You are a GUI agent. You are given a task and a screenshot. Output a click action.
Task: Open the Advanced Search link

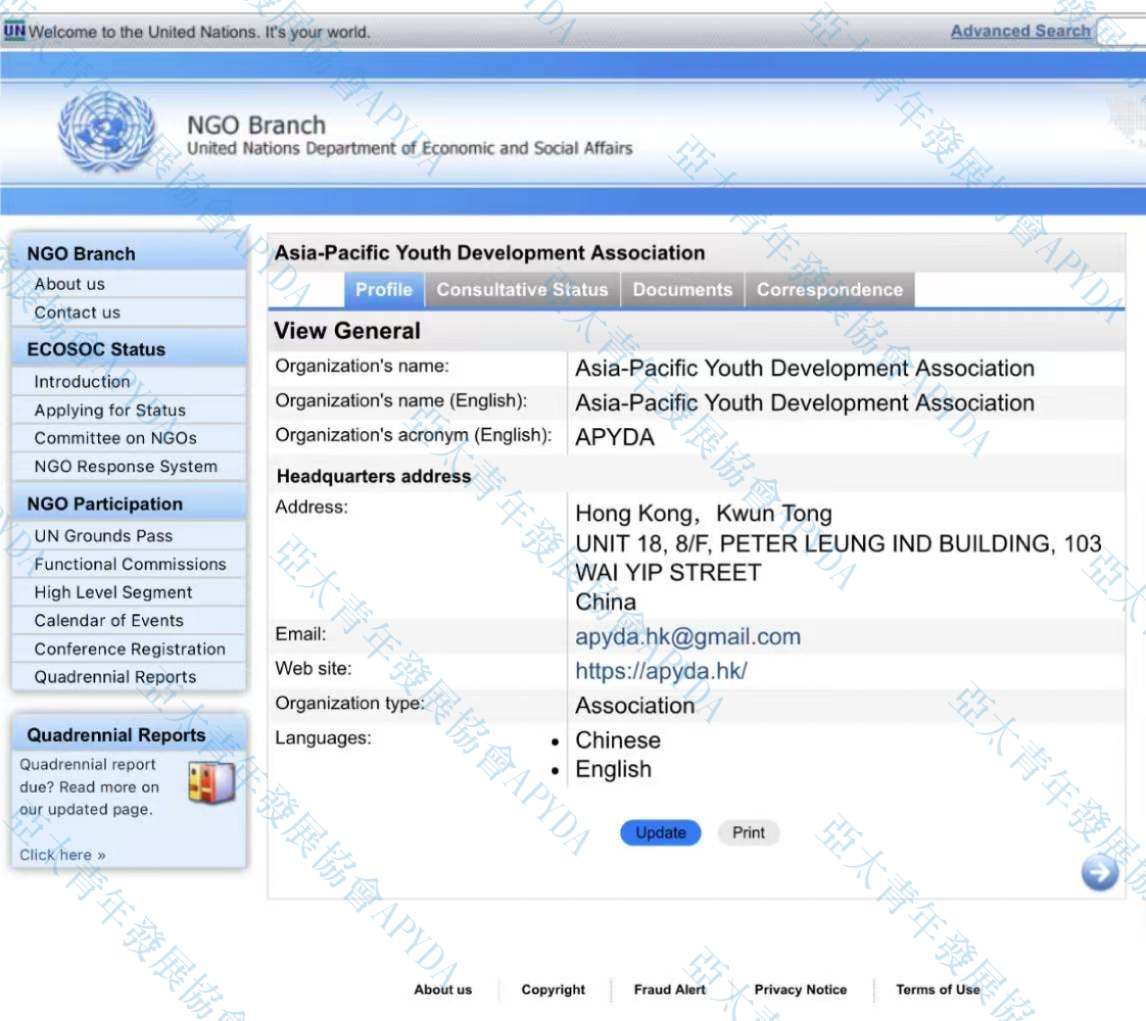[1020, 31]
